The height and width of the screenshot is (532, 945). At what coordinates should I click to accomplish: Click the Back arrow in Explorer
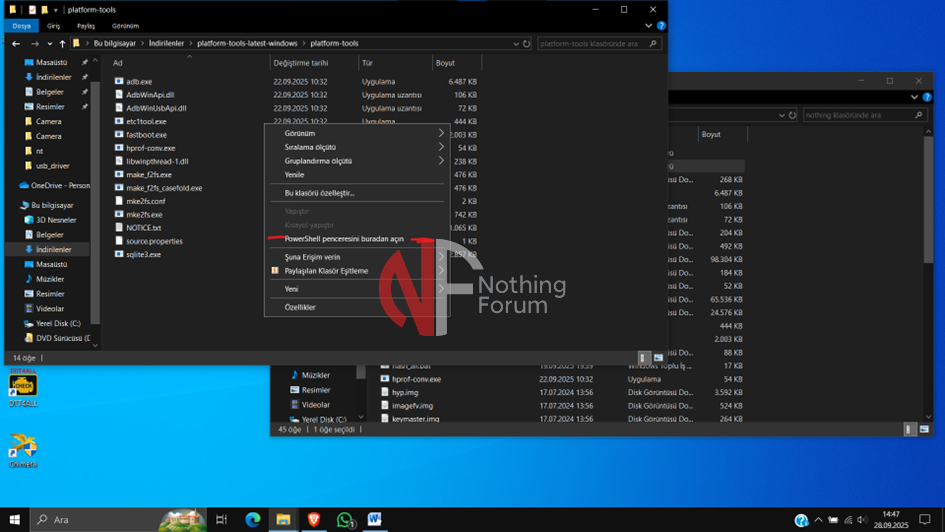click(x=16, y=44)
